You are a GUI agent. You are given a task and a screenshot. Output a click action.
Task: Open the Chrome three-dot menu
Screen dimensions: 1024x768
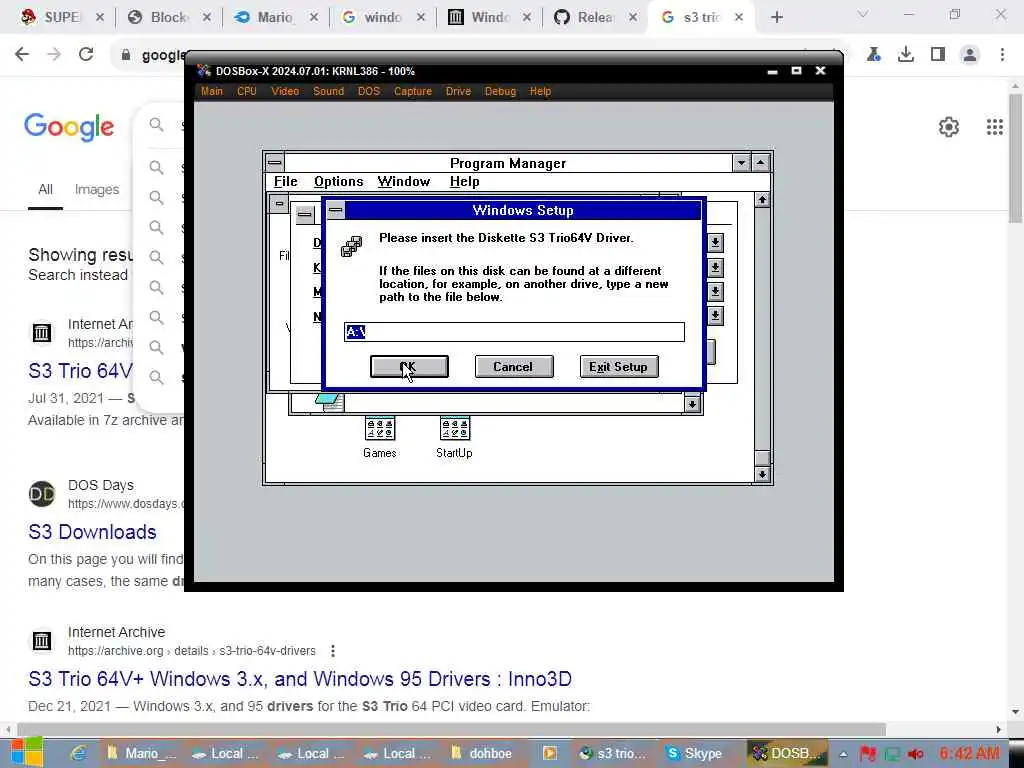point(1002,54)
